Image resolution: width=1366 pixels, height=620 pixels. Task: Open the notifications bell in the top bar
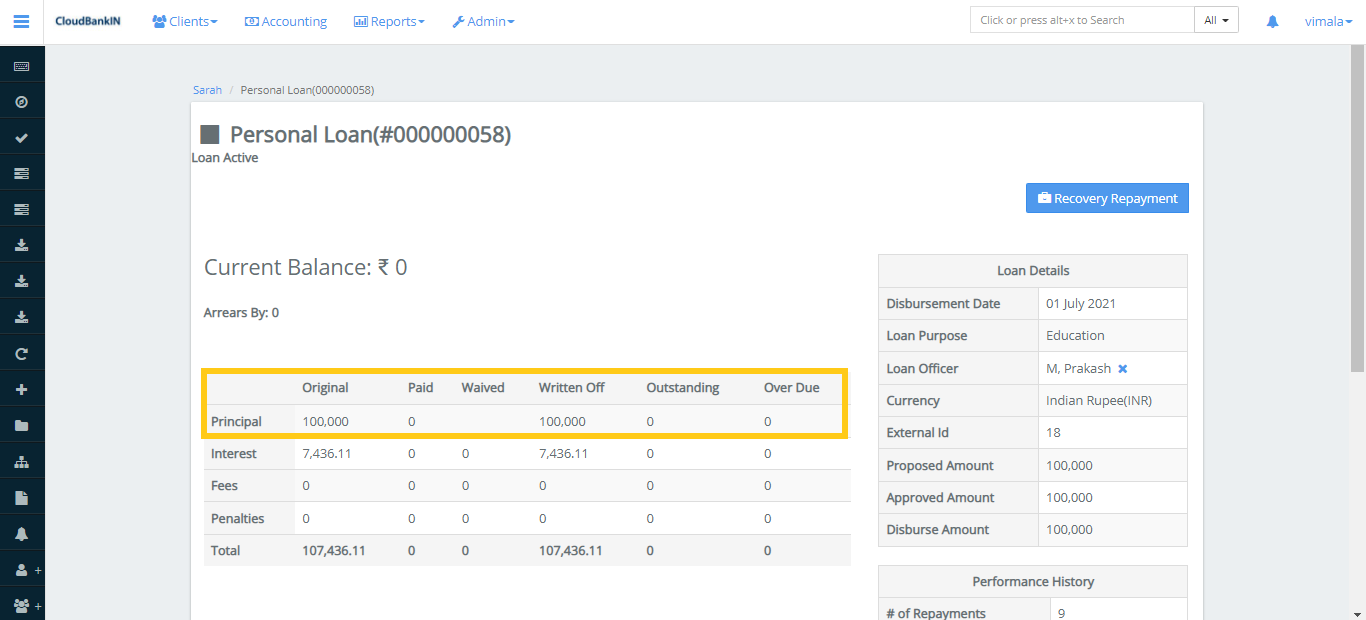1271,20
